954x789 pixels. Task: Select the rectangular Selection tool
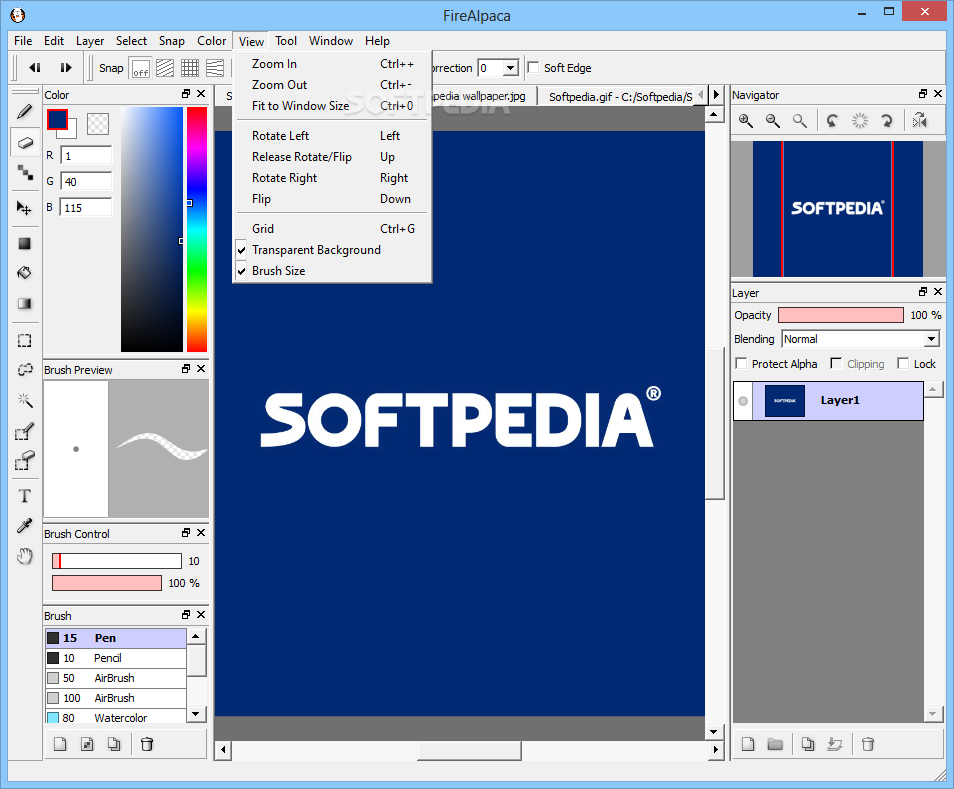click(x=24, y=340)
